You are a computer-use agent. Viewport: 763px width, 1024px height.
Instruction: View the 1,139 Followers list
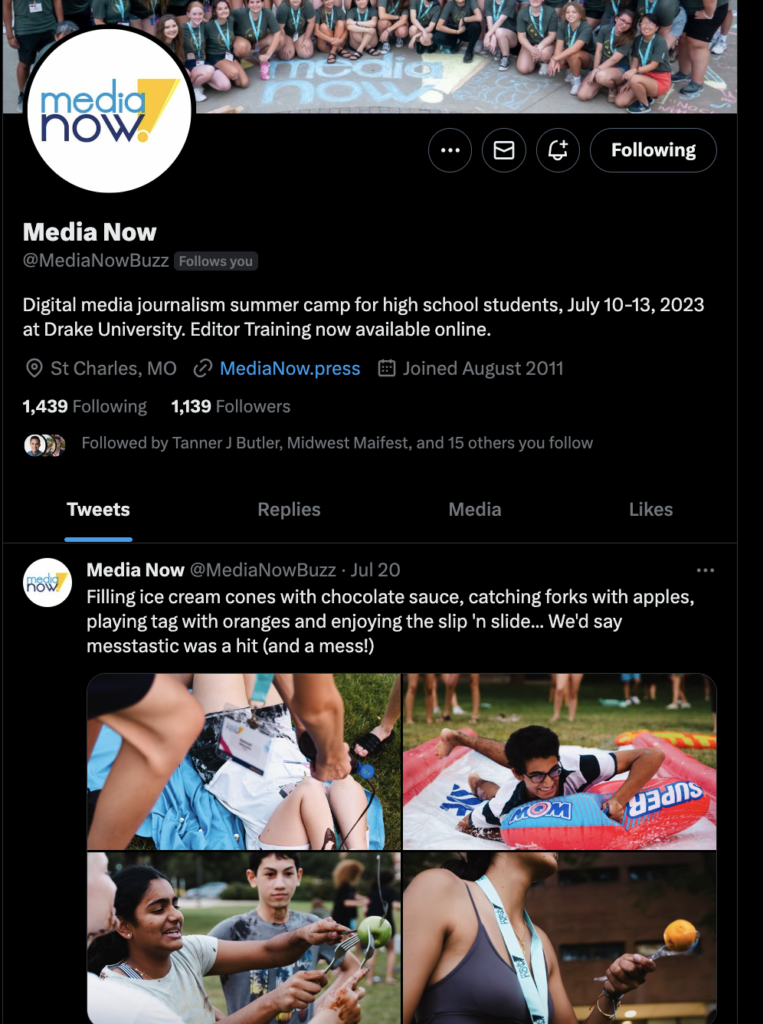(231, 406)
